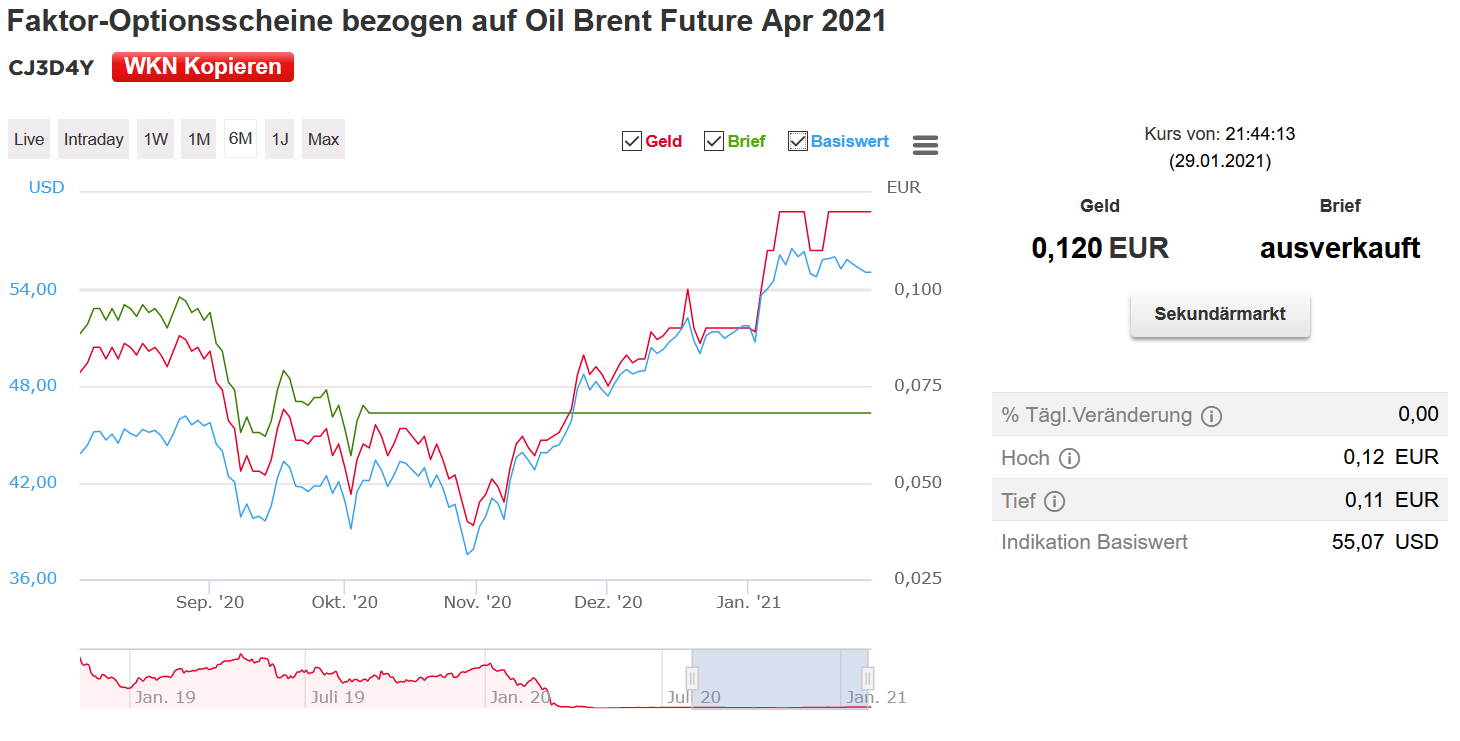Select the Intraday time range

(x=94, y=139)
